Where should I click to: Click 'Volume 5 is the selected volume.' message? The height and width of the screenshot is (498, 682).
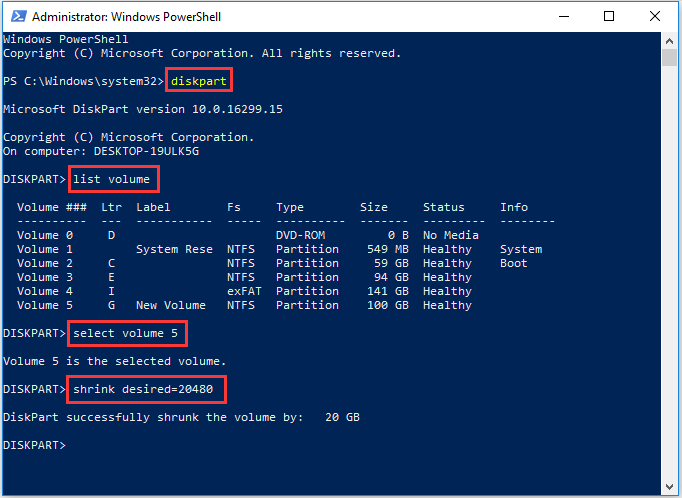(115, 361)
